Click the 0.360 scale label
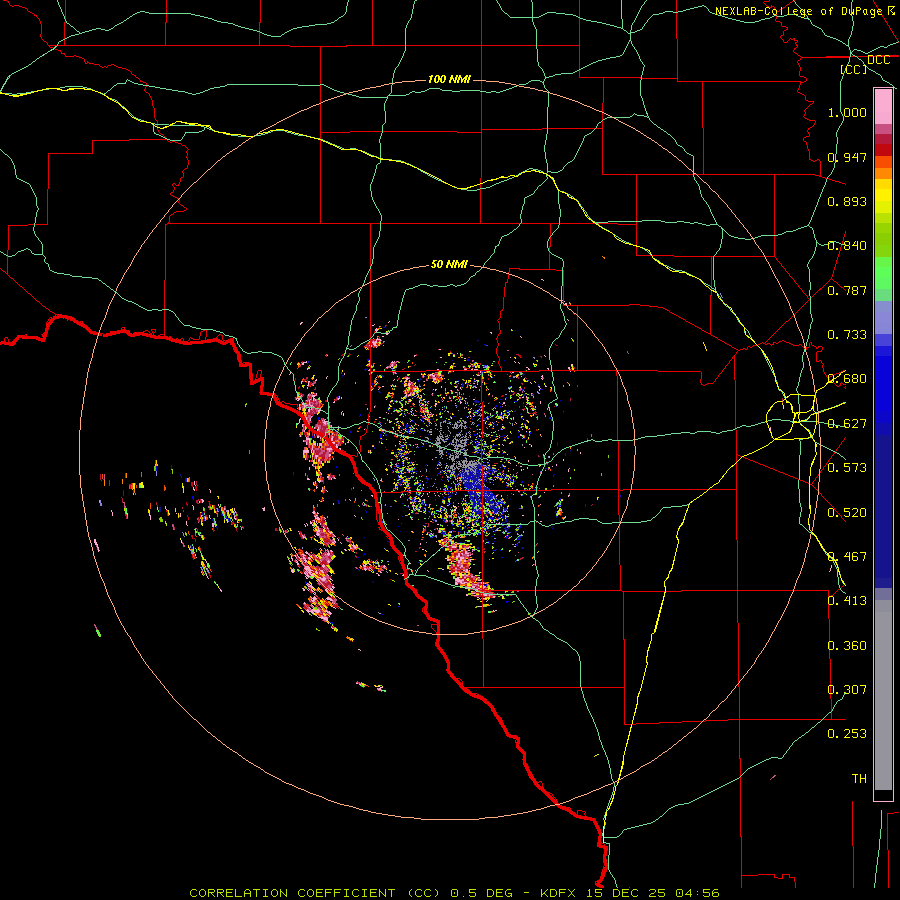Image resolution: width=900 pixels, height=900 pixels. [847, 646]
